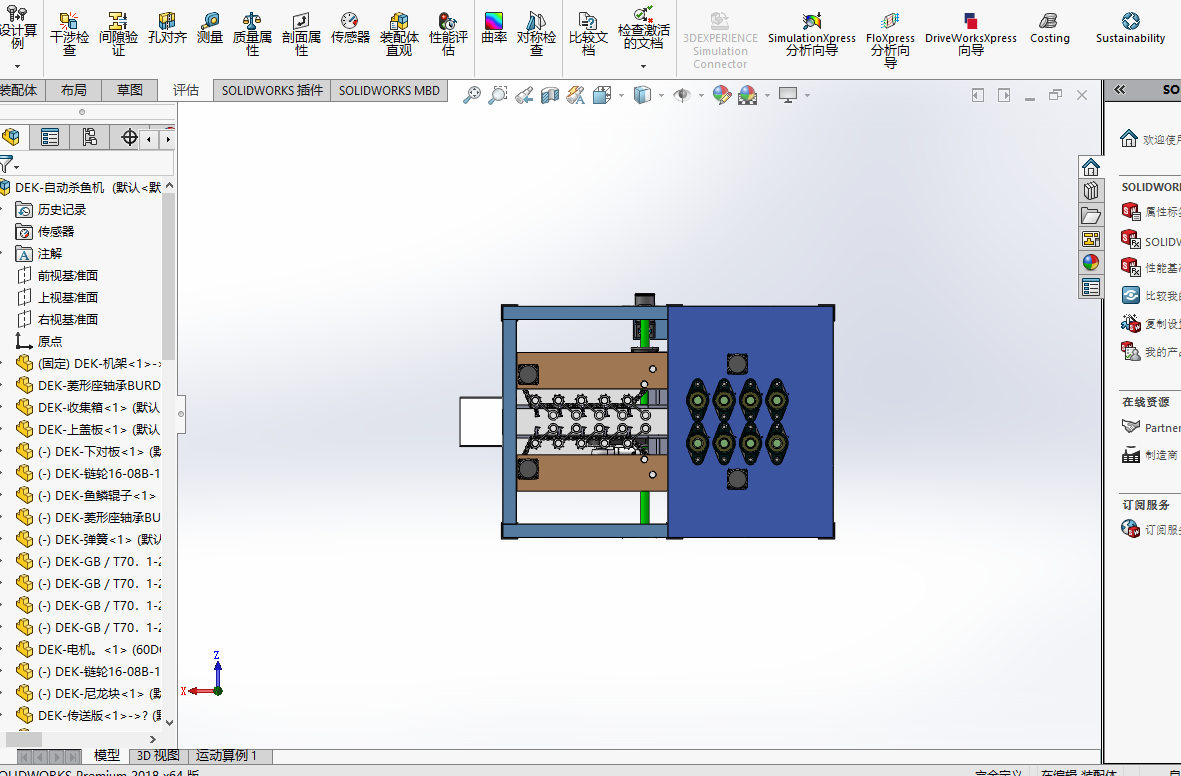Viewport: 1181px width, 776px height.
Task: Open the Sensor tool (传感器)
Action: click(350, 29)
